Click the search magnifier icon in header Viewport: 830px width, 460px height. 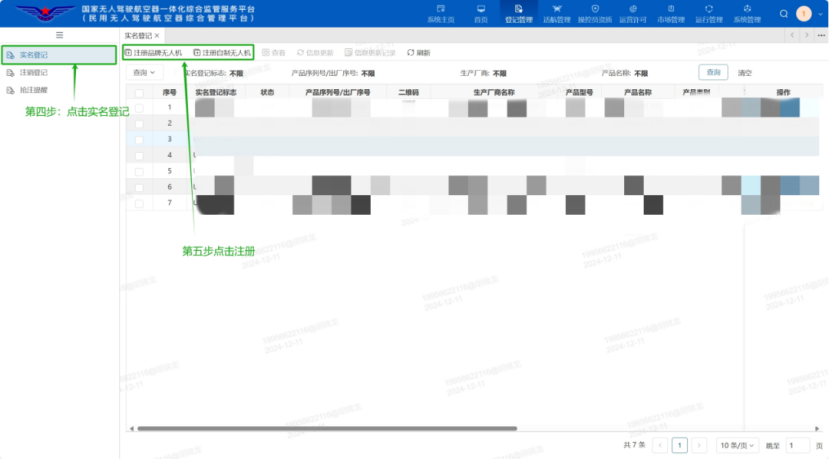(783, 14)
